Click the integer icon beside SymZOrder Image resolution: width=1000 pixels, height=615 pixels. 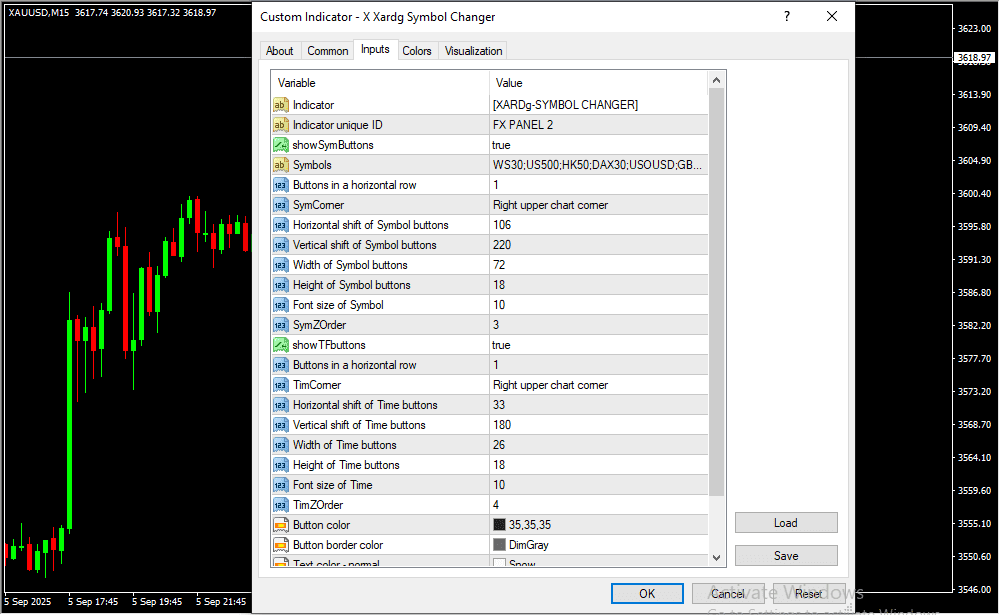pos(280,325)
